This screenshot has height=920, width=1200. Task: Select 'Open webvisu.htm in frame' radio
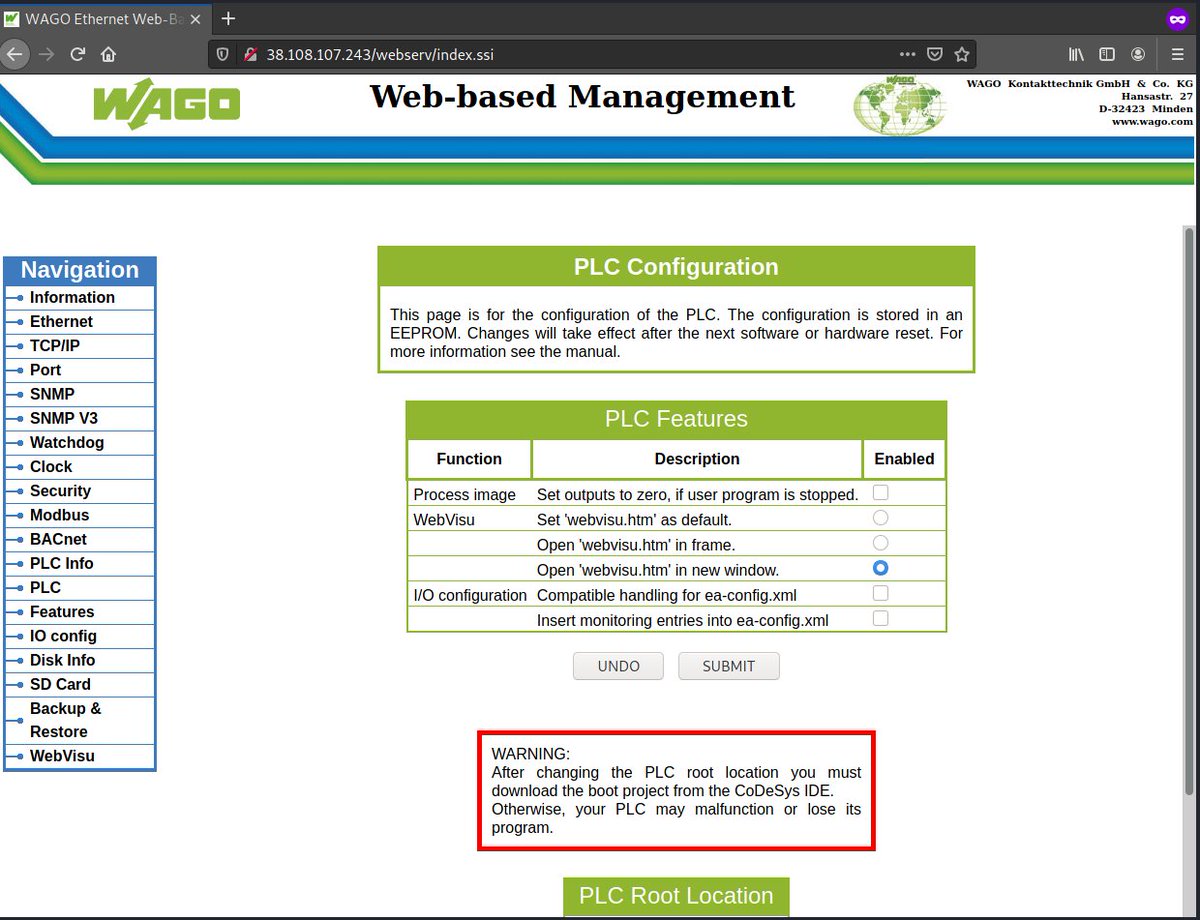point(880,543)
